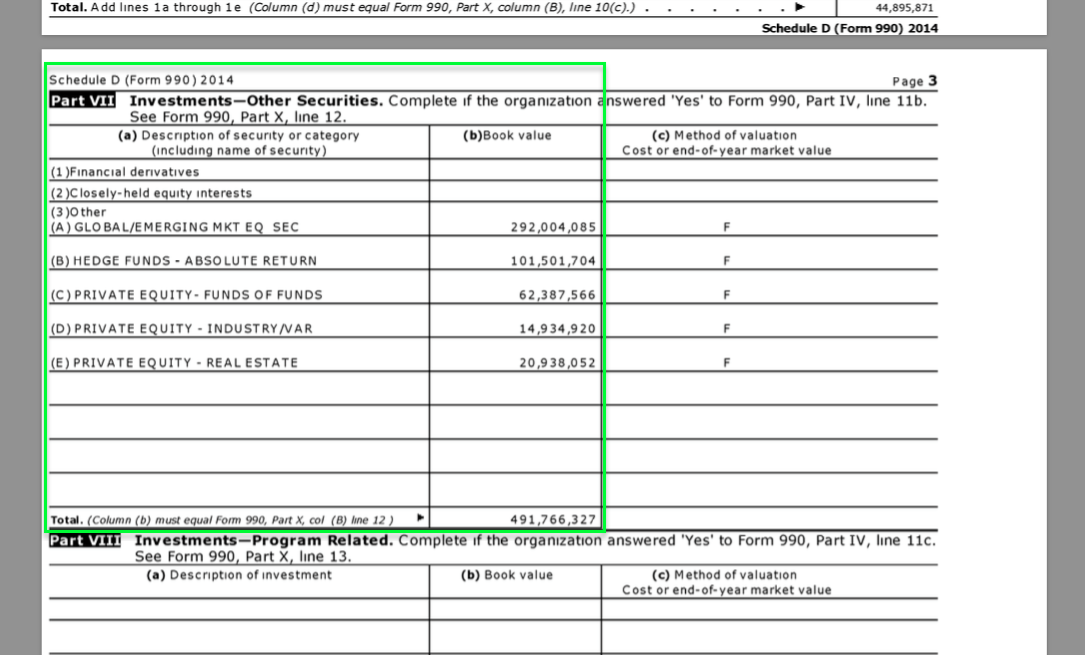Screen dimensions: 1085x655
Task: Select the PRIVATE EQUITY - REAL ESTATE entry
Action: click(x=174, y=363)
